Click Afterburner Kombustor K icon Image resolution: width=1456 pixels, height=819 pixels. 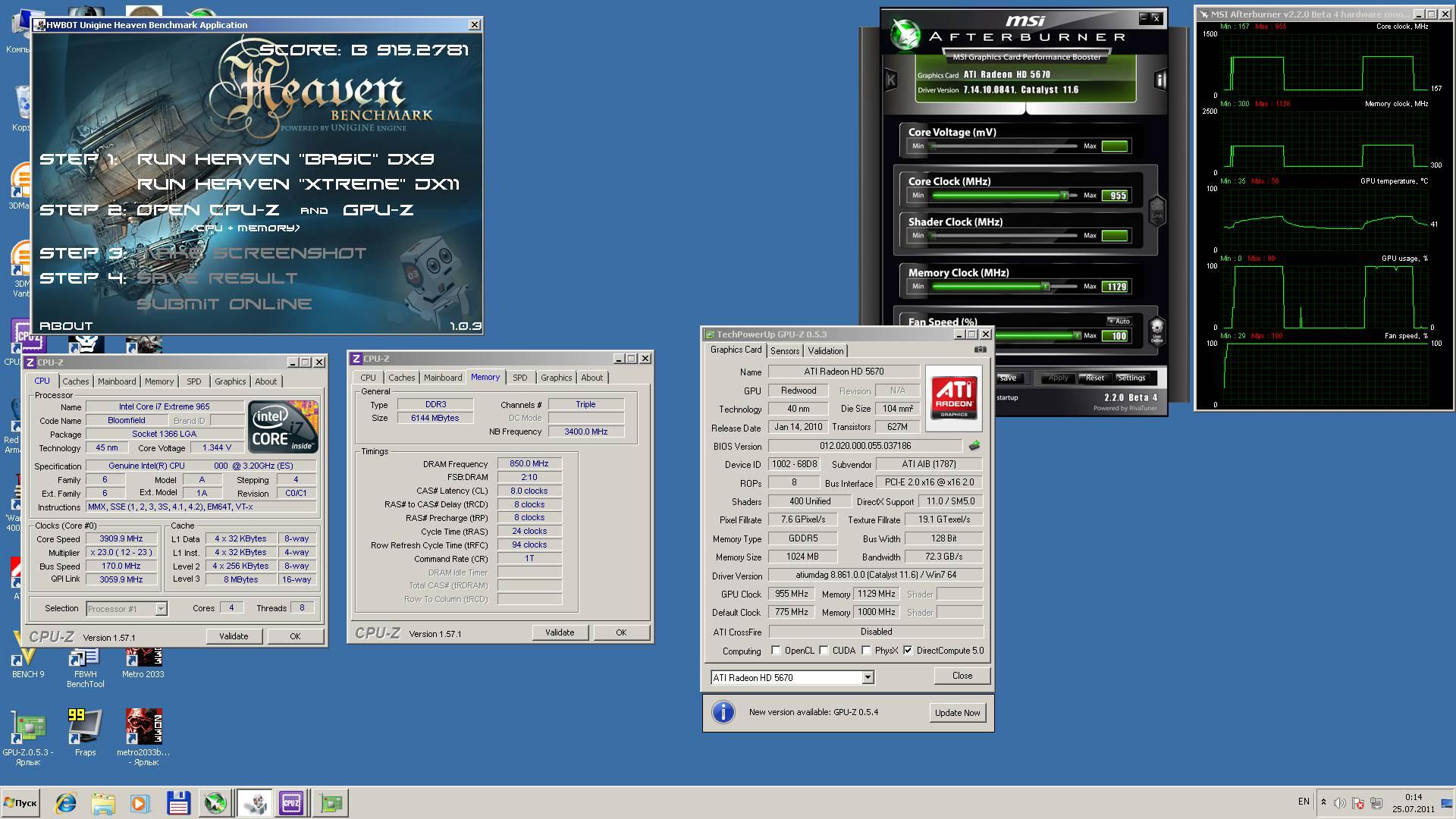click(891, 80)
